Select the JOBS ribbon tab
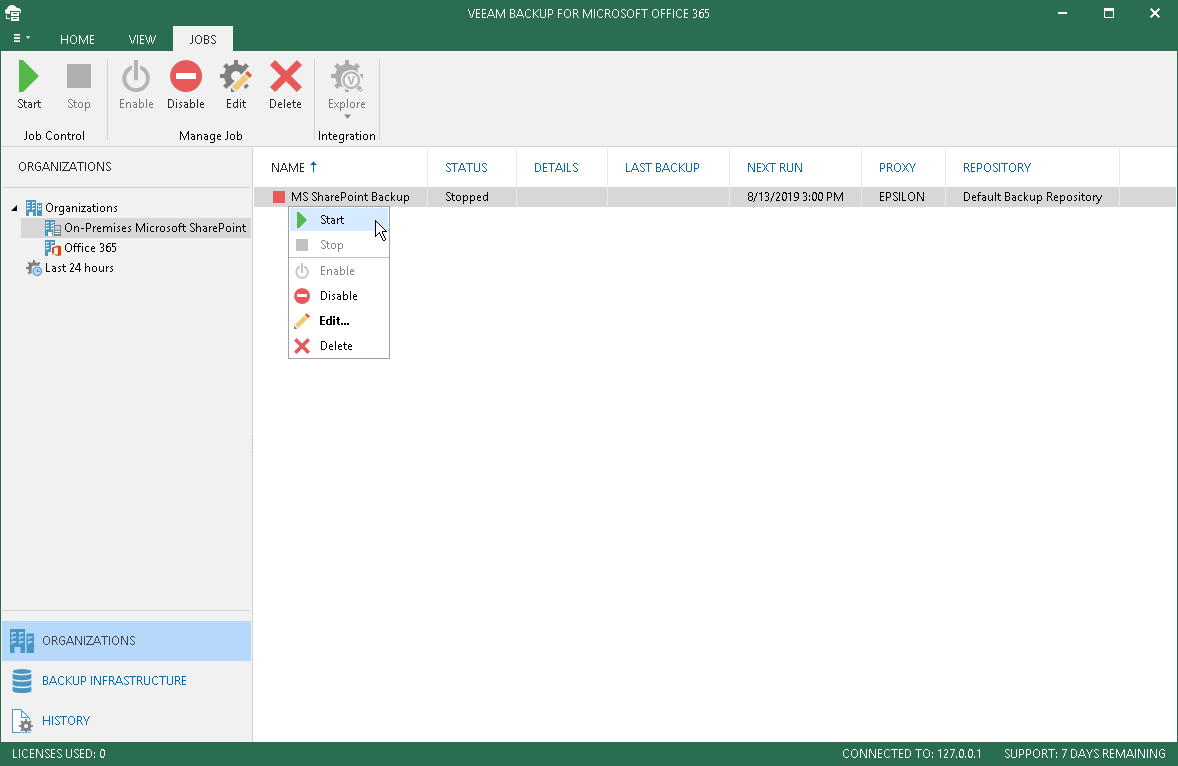The width and height of the screenshot is (1178, 766). coord(203,39)
